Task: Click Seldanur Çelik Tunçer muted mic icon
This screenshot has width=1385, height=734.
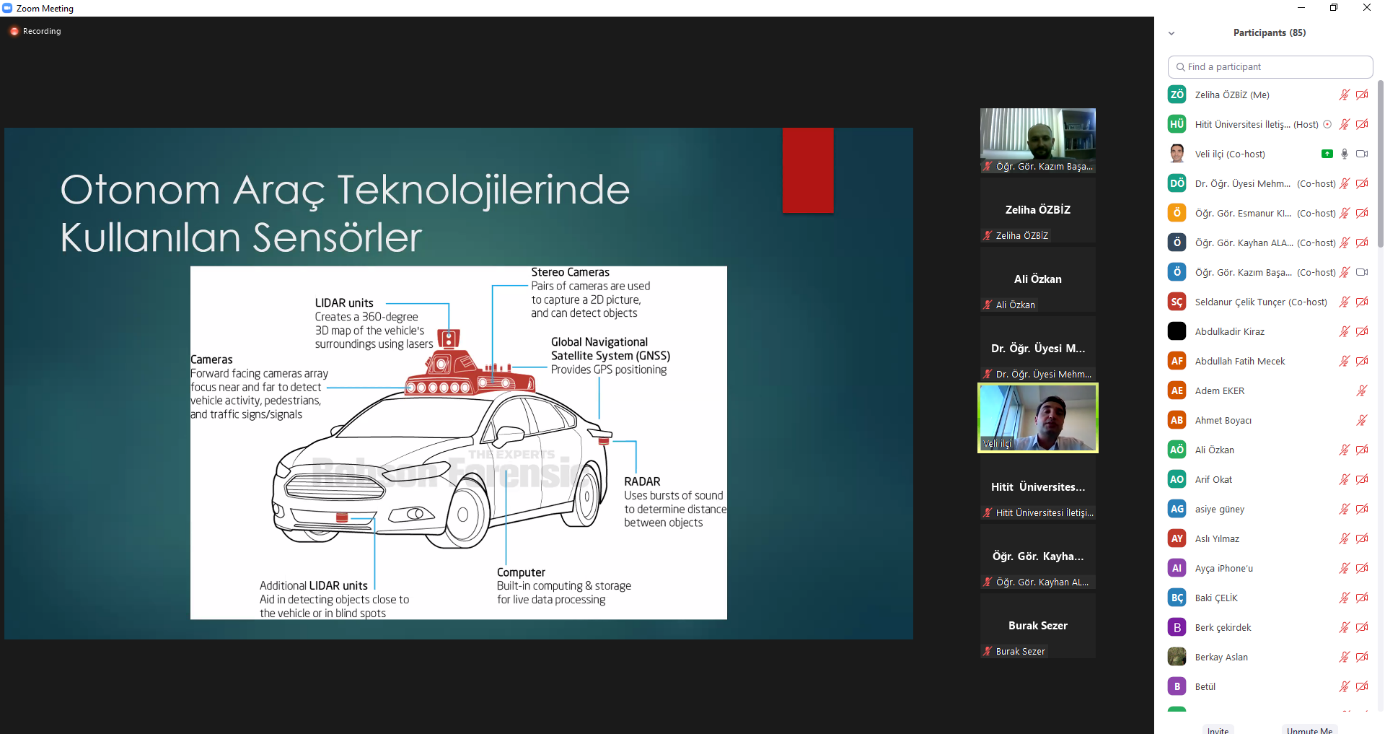Action: tap(1345, 302)
